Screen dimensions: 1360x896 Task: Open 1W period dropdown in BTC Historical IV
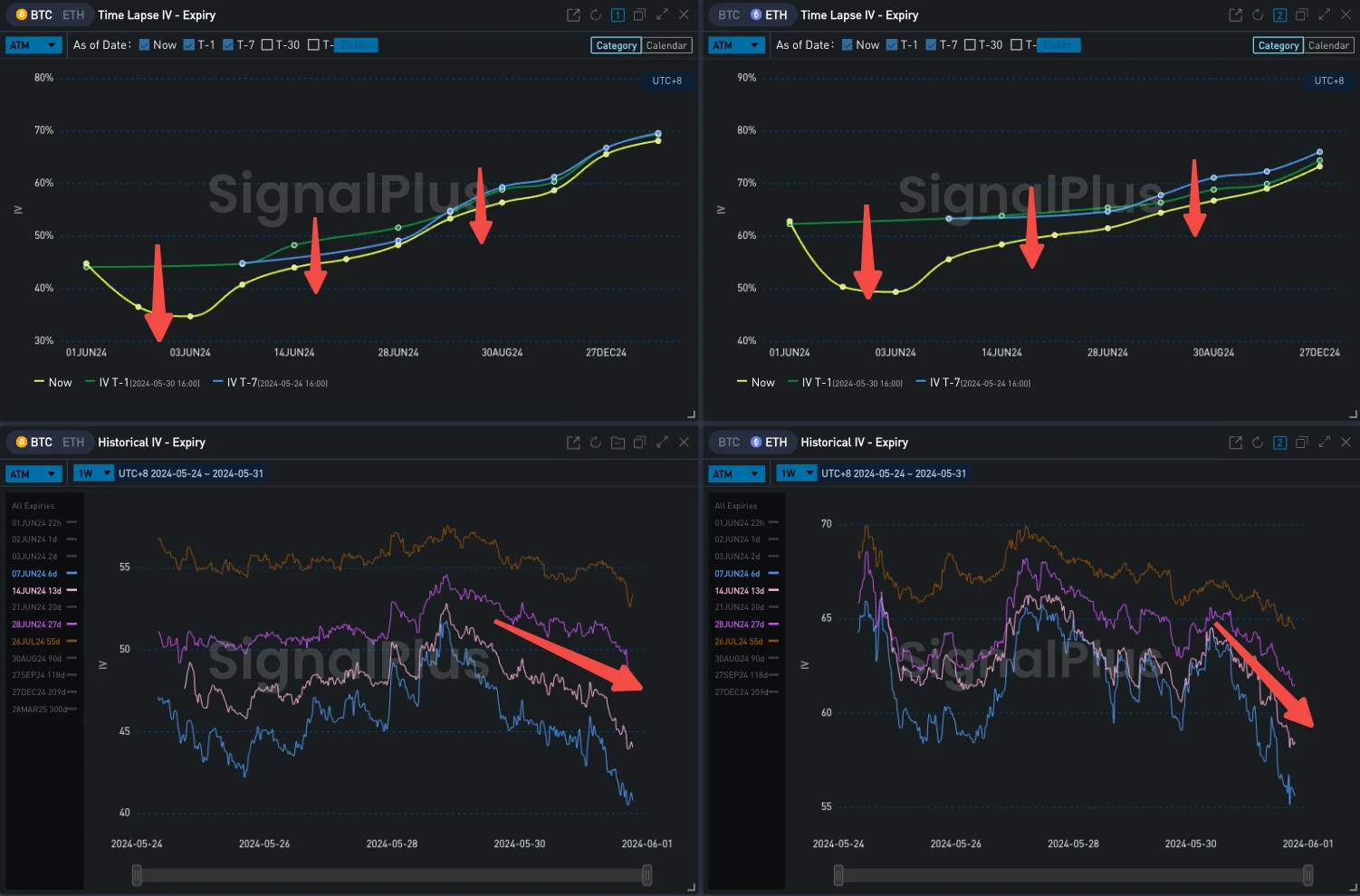click(x=93, y=473)
